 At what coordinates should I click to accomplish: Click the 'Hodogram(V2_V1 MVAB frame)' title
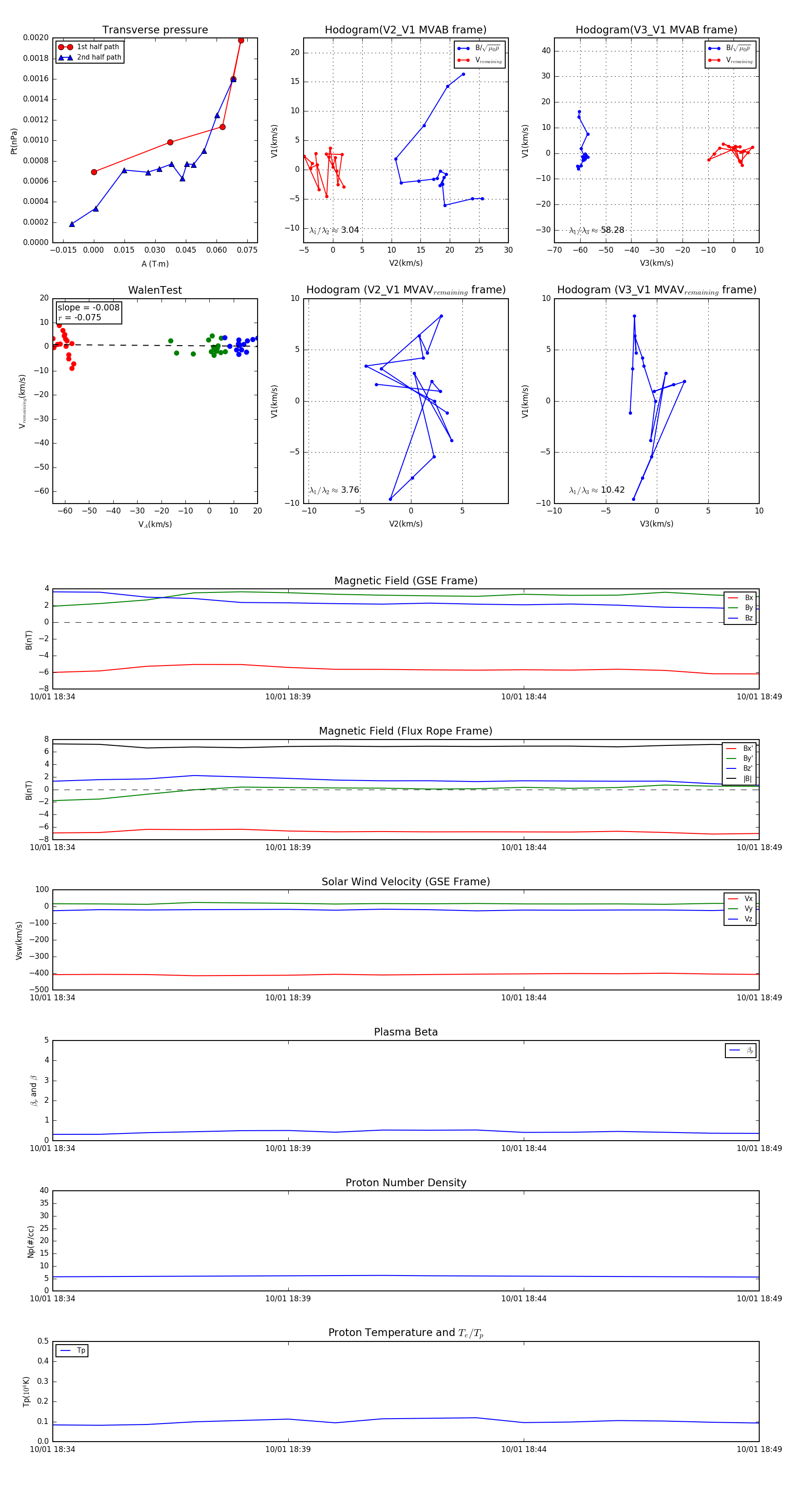click(x=406, y=30)
